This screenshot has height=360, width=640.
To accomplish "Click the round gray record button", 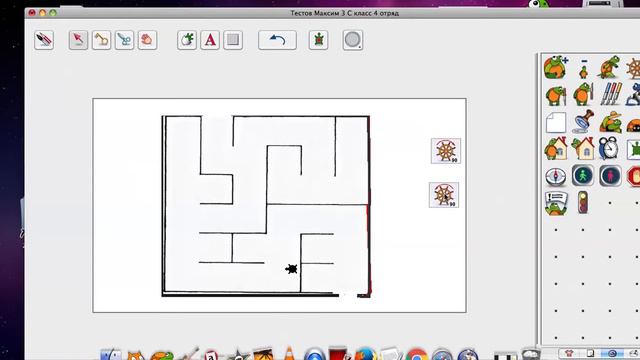I will (353, 40).
